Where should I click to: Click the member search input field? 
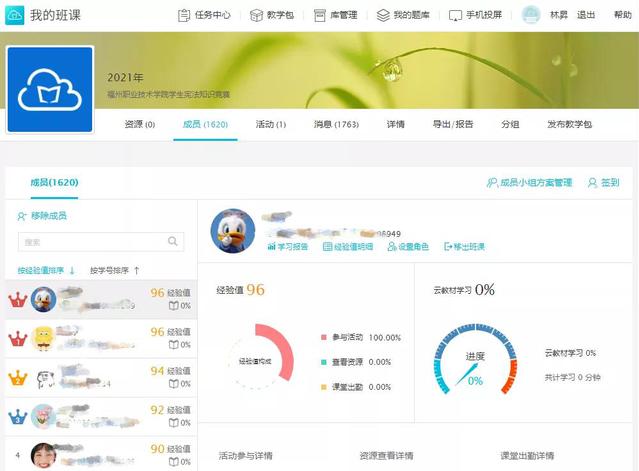click(x=90, y=241)
